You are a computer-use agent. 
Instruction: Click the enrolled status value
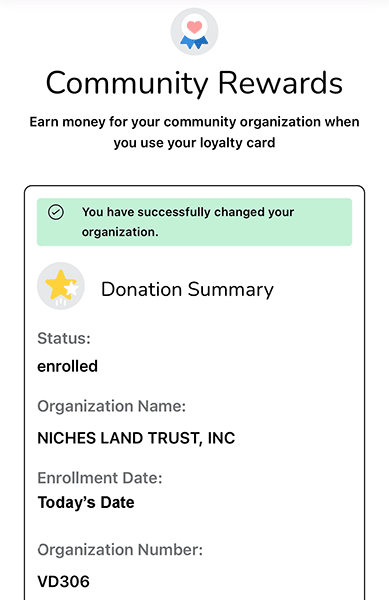67,366
